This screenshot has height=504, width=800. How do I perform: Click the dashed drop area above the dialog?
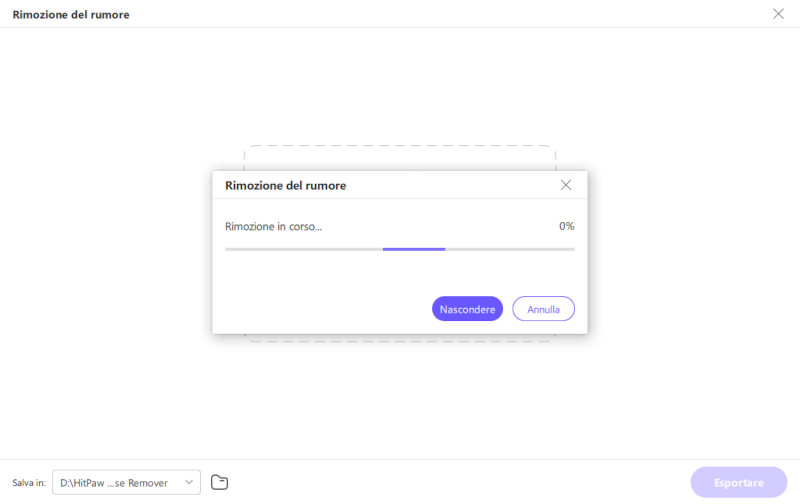(399, 158)
